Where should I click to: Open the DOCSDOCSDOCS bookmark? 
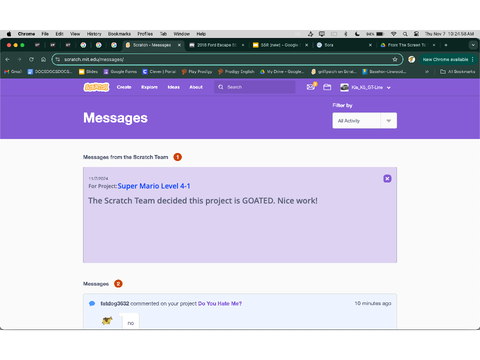(x=50, y=72)
